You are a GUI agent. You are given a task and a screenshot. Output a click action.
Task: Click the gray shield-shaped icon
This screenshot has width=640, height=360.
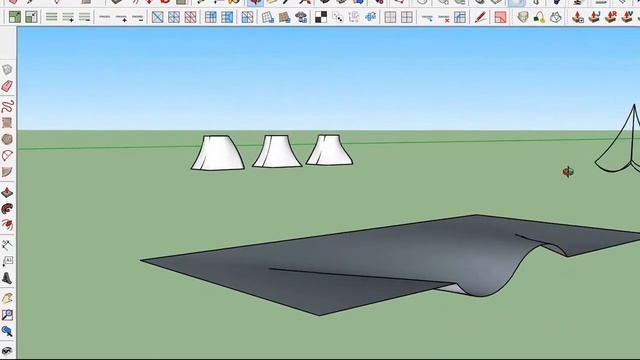(x=522, y=17)
